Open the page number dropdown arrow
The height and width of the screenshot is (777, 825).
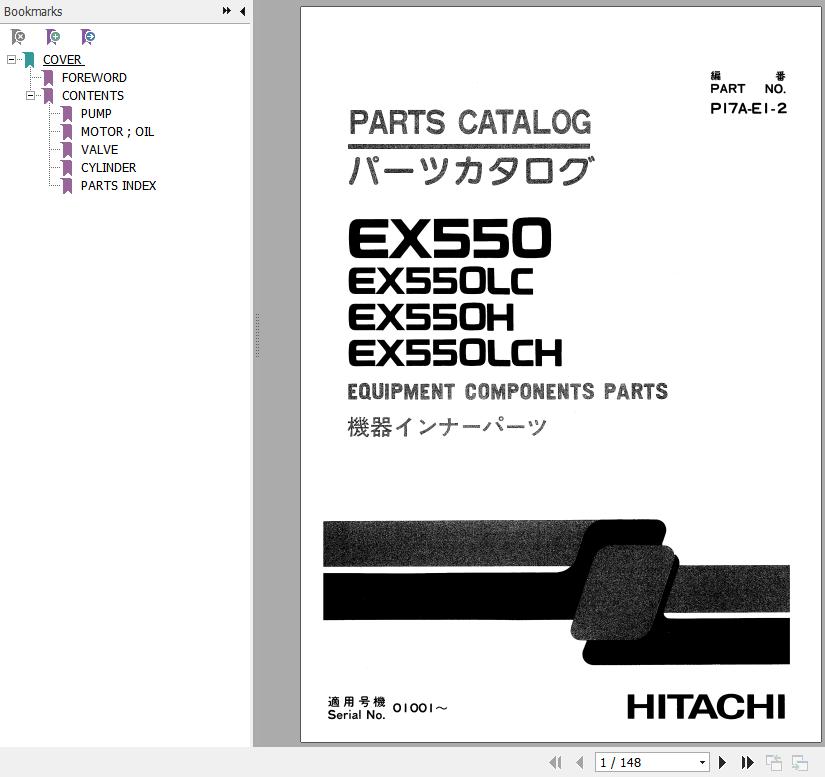[x=702, y=763]
